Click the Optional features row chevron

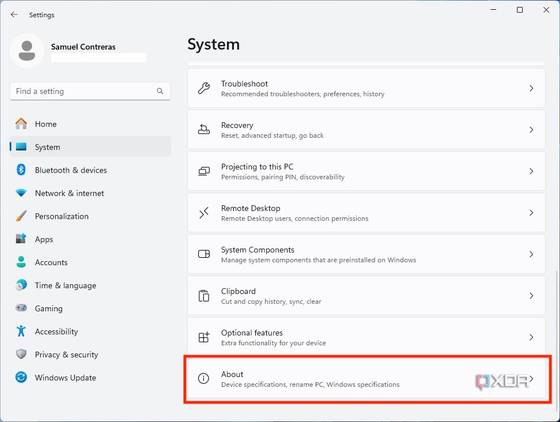(531, 337)
